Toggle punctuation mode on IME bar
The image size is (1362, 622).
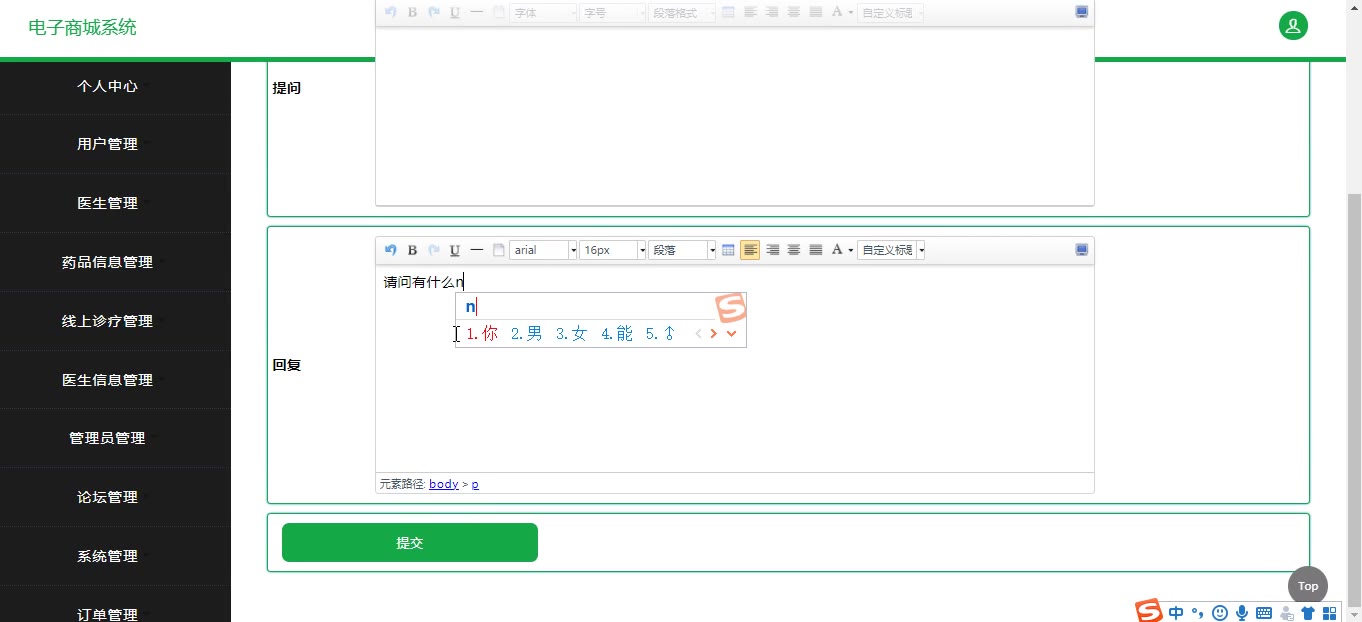(x=1198, y=614)
